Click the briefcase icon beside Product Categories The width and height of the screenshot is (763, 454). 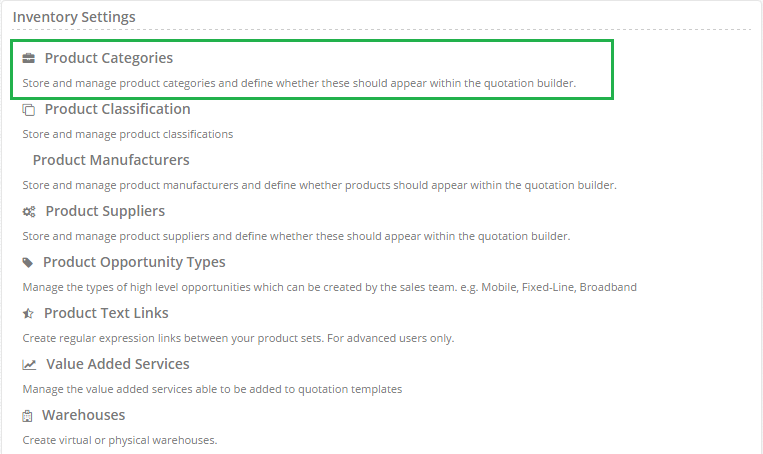click(x=29, y=58)
